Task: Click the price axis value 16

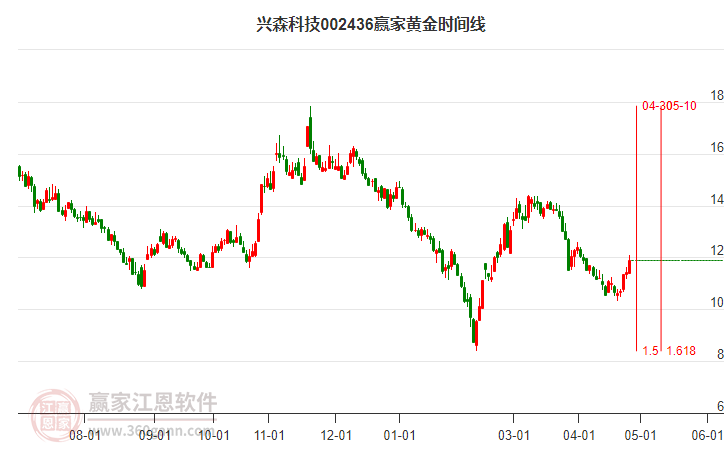Action: (x=717, y=148)
